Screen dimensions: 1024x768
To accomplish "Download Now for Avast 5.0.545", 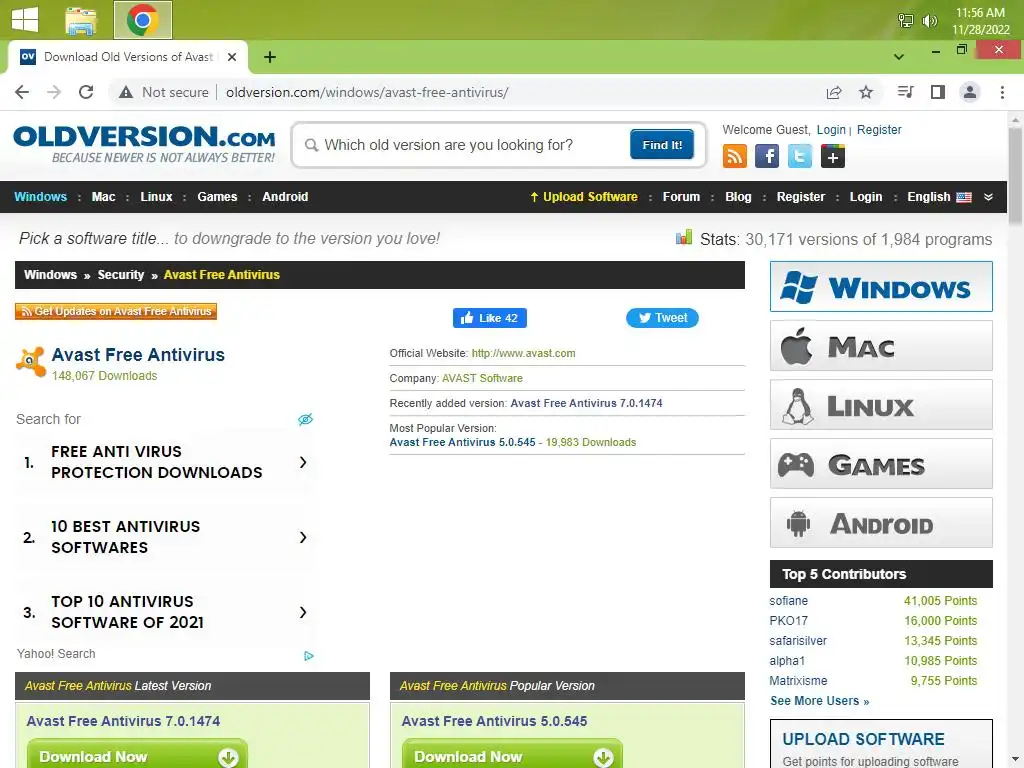I will point(512,755).
